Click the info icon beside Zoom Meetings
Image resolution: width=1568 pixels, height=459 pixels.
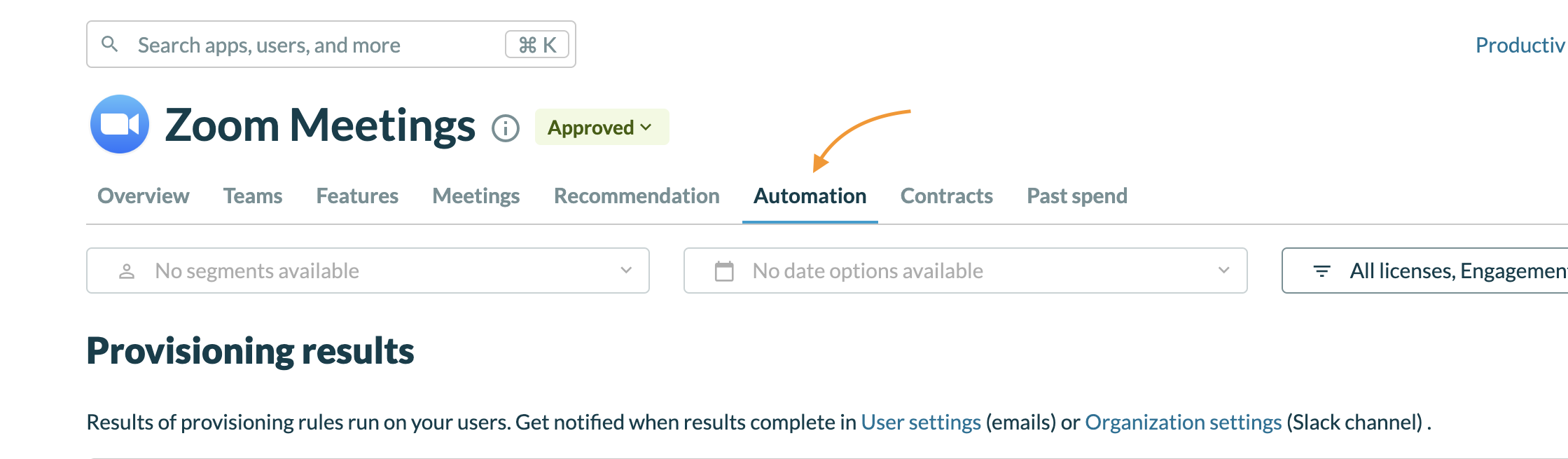point(505,128)
